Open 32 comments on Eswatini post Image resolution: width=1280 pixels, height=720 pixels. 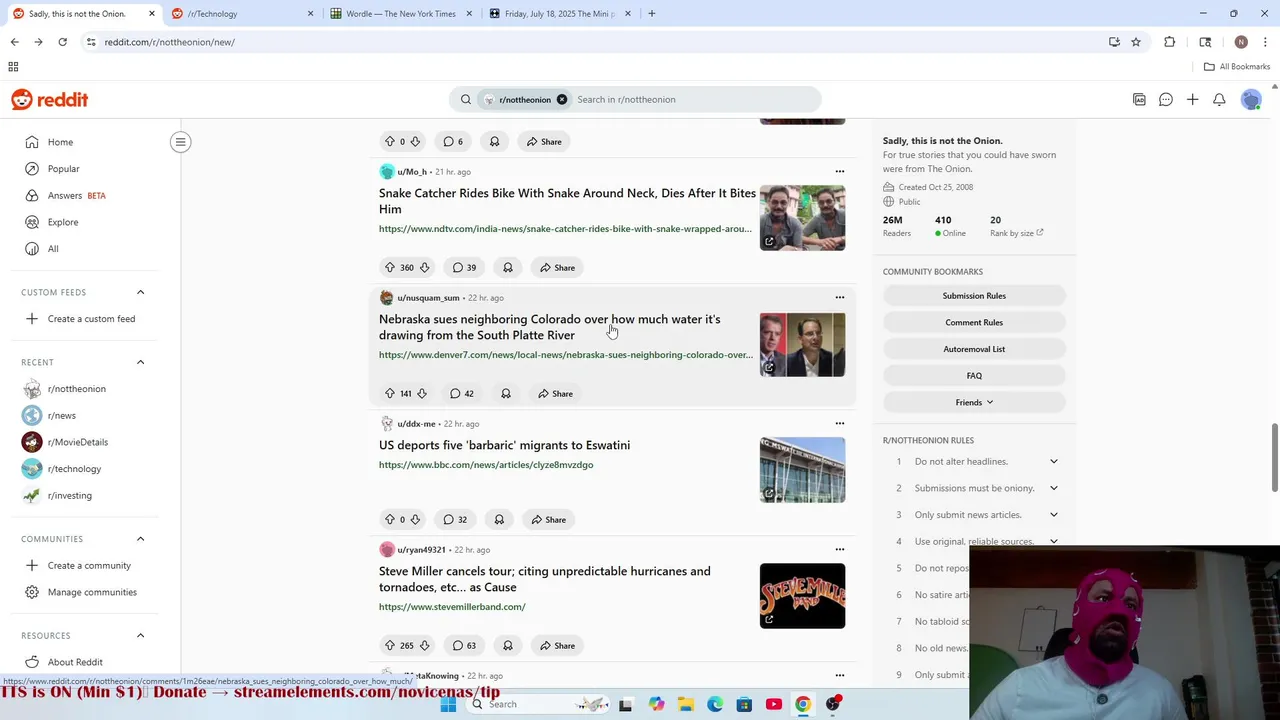tap(455, 519)
